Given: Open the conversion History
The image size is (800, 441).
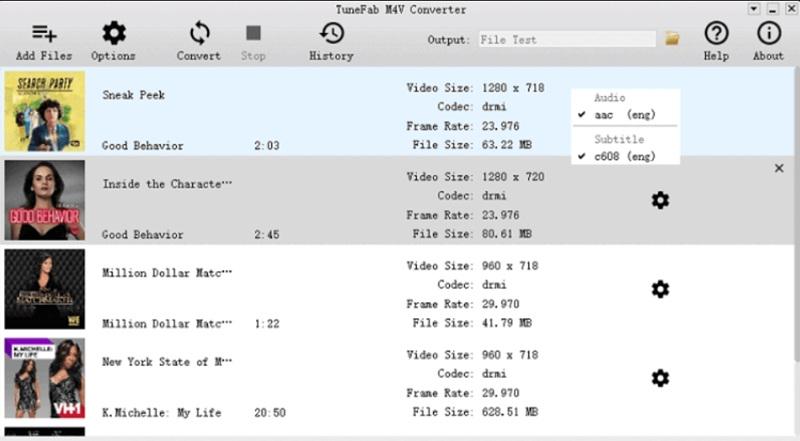Looking at the screenshot, I should pyautogui.click(x=330, y=34).
